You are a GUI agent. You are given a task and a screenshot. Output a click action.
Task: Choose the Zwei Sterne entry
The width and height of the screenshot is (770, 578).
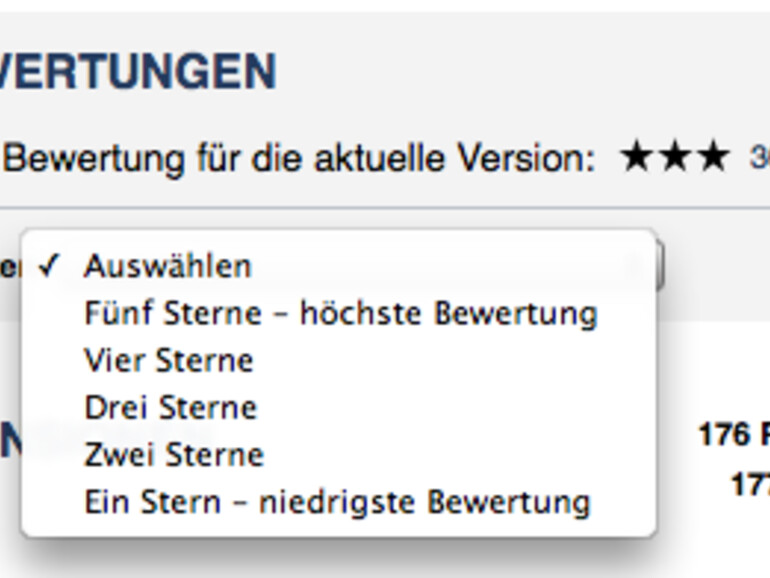click(x=174, y=454)
